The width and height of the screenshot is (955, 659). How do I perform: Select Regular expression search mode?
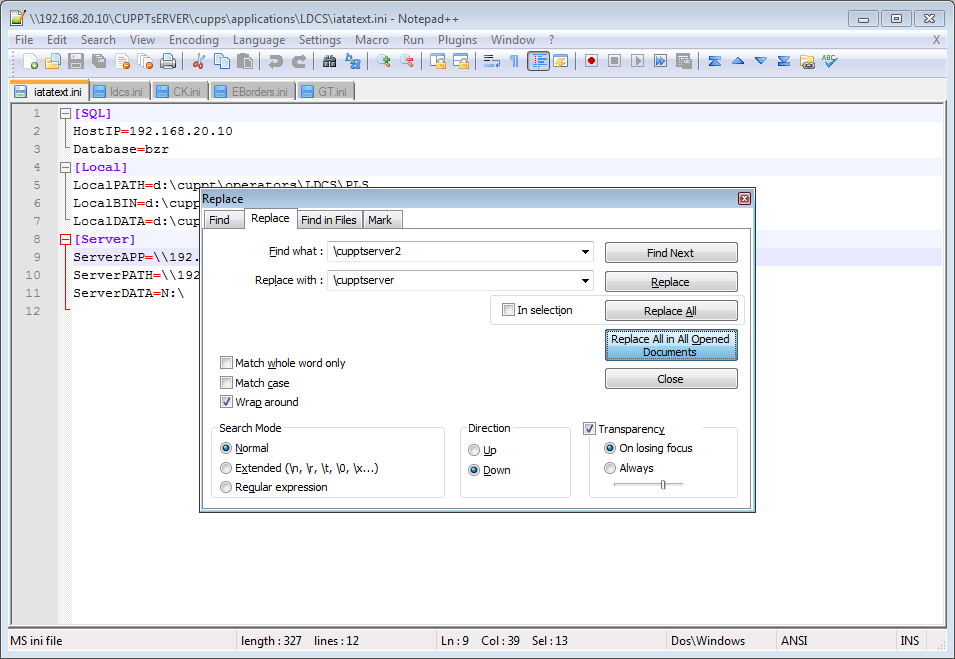click(226, 487)
